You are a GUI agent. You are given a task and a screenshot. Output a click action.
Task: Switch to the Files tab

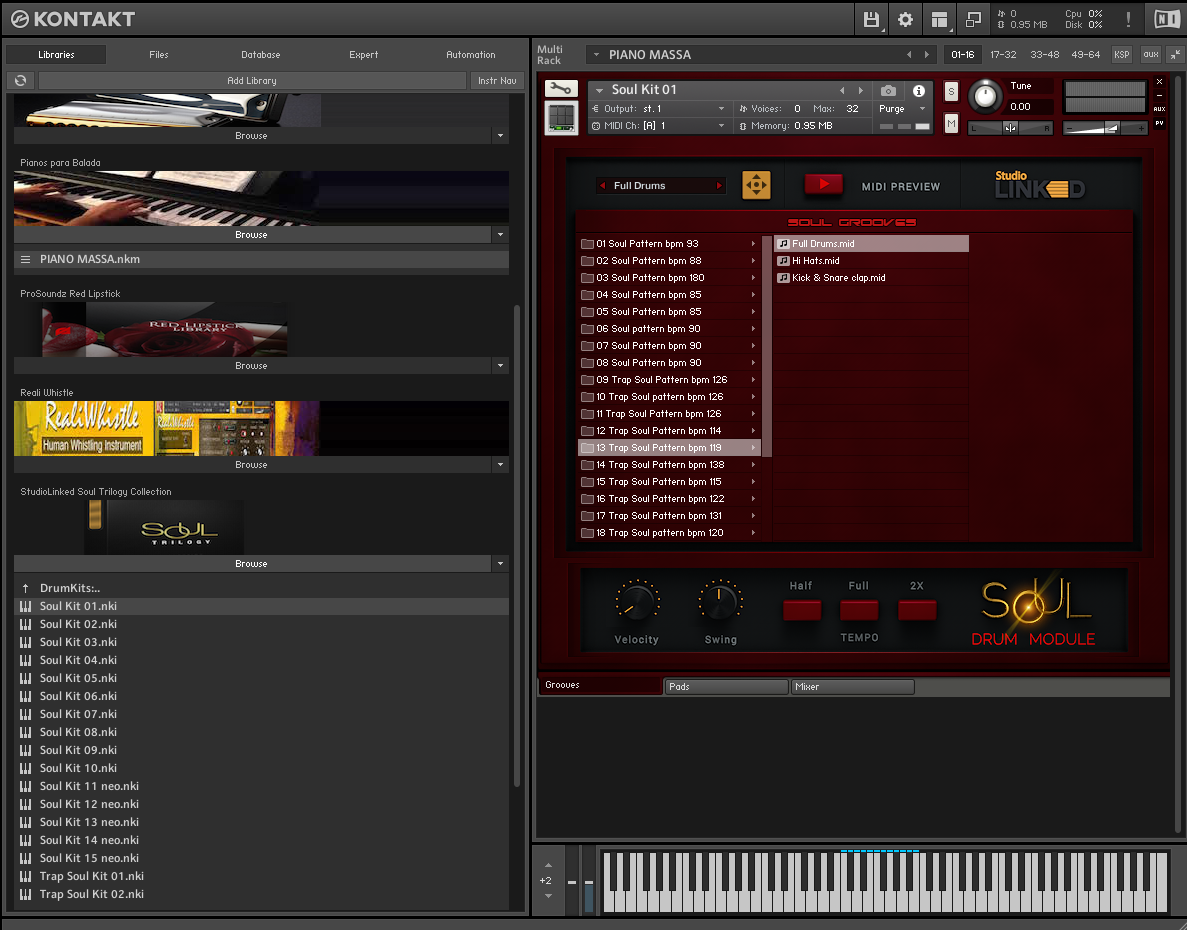click(x=159, y=54)
